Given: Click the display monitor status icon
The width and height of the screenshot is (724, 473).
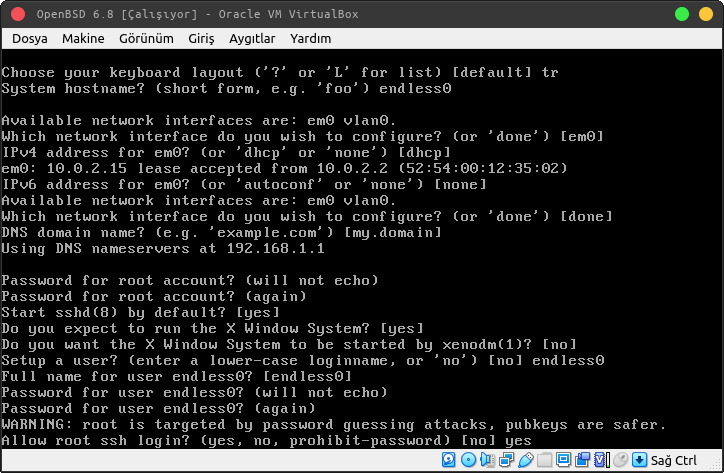Looking at the screenshot, I should tap(563, 460).
